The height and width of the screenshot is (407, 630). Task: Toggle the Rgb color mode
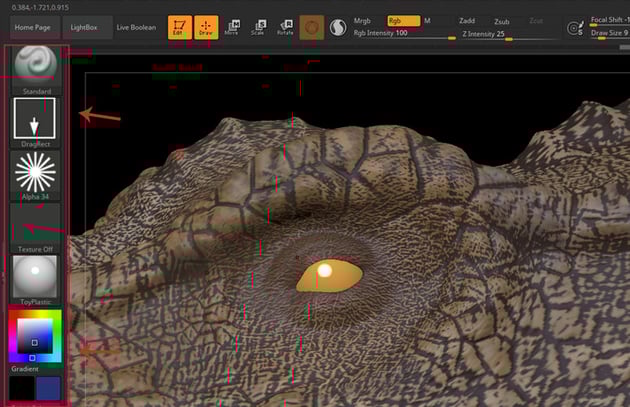[x=402, y=20]
